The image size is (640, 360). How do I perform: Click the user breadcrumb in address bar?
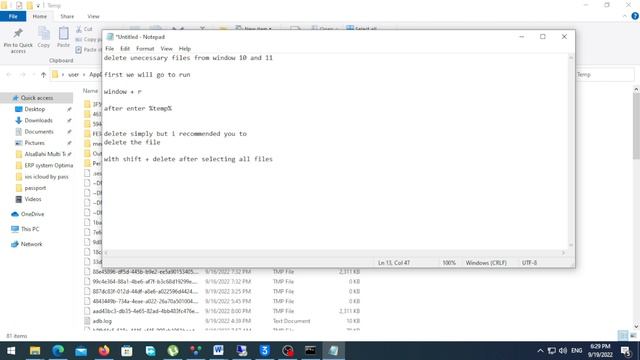(x=73, y=75)
